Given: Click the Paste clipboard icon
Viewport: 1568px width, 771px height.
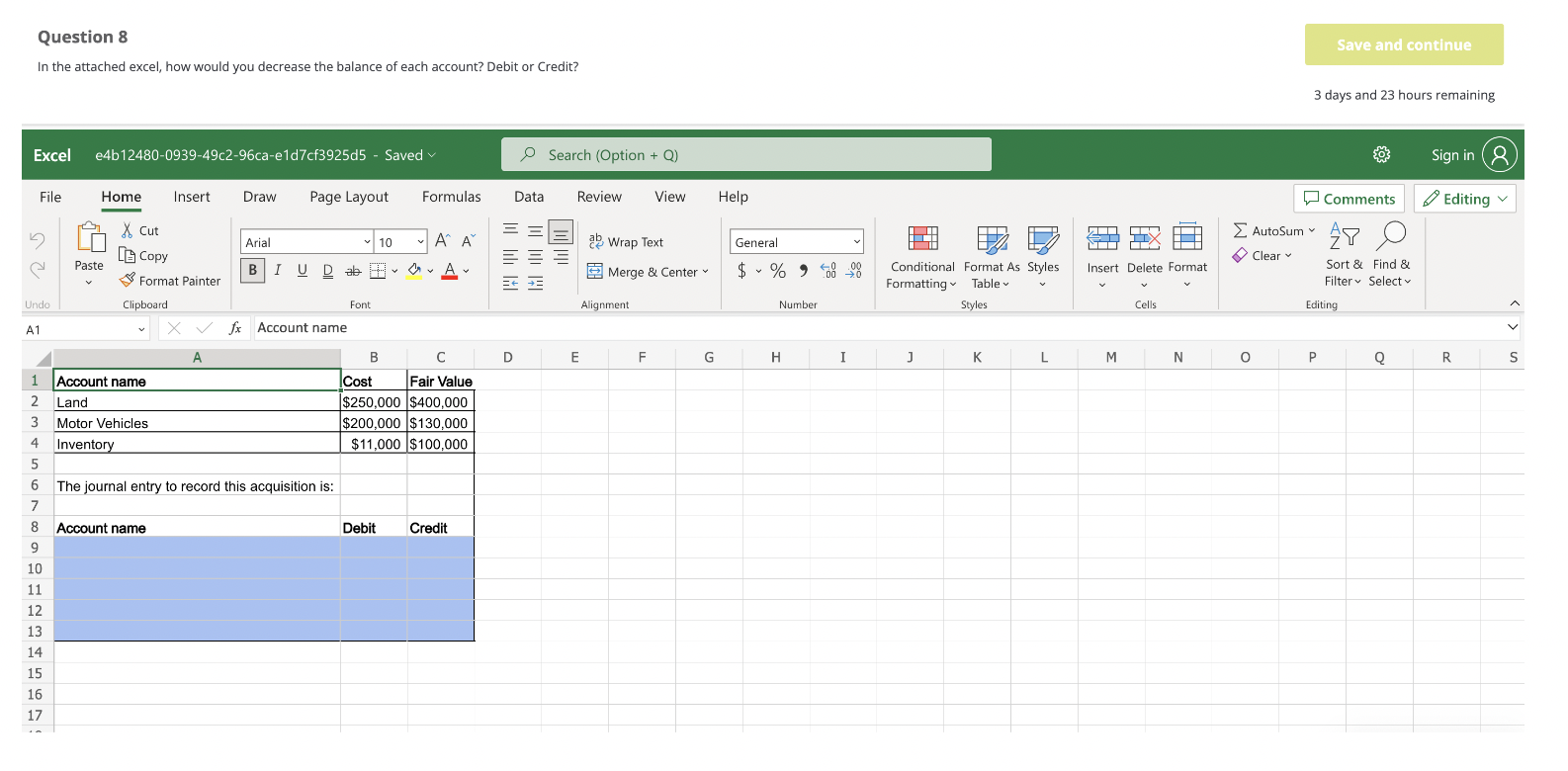Looking at the screenshot, I should (x=90, y=238).
